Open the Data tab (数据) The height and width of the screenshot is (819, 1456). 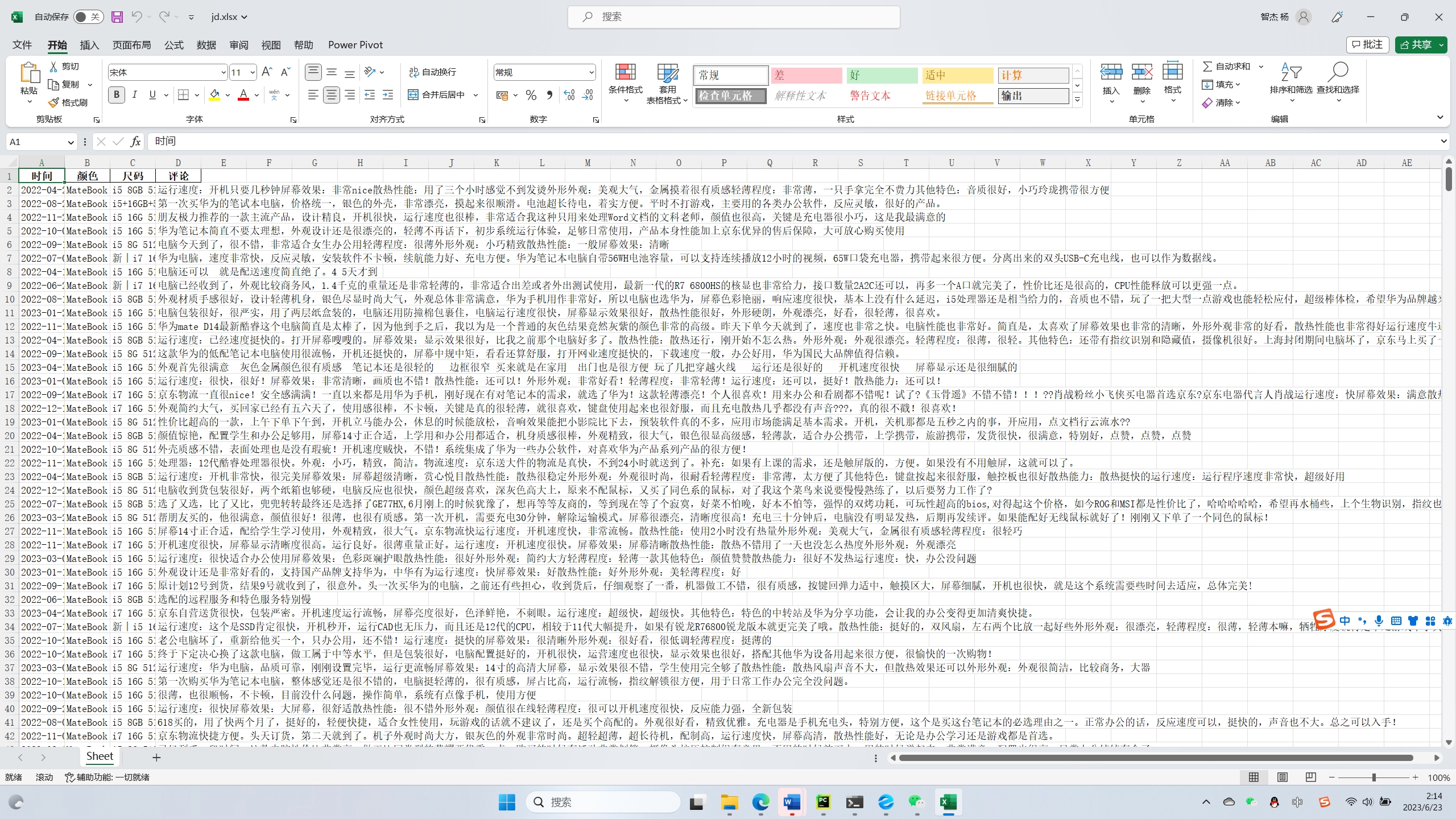[x=206, y=45]
